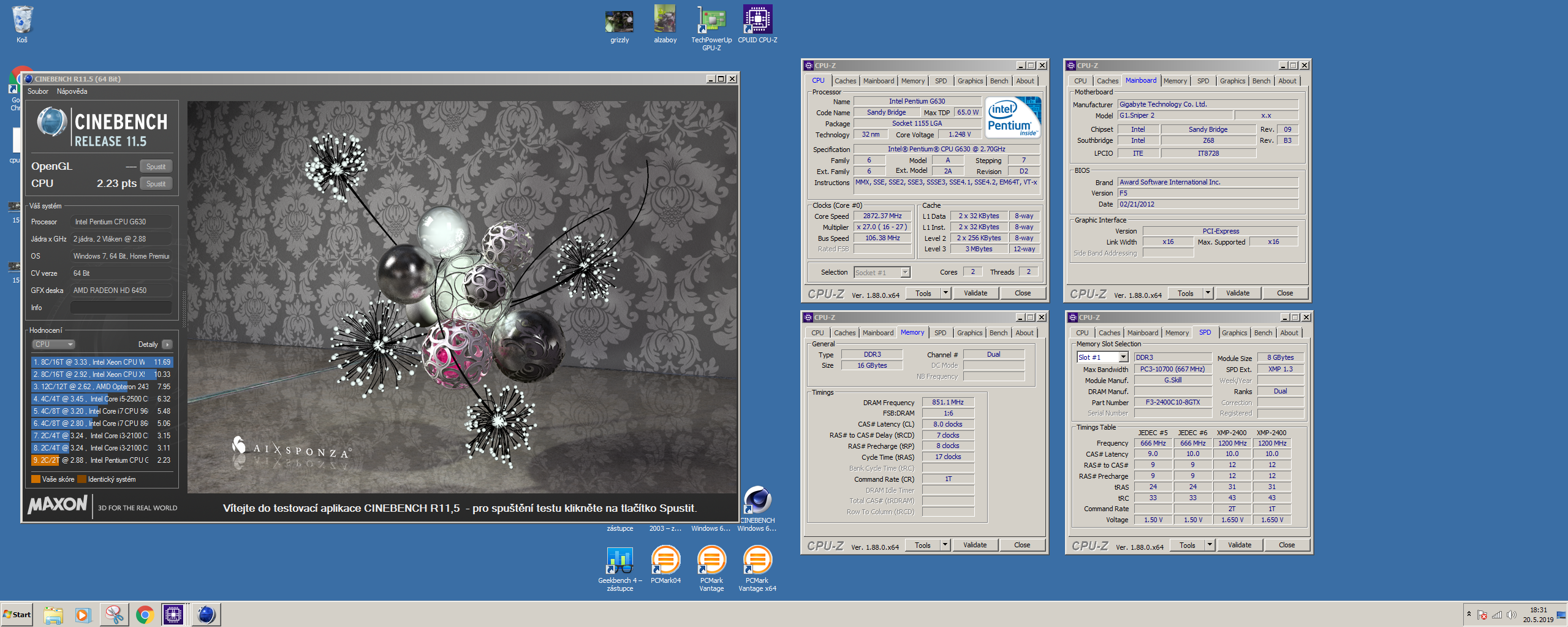Open the Nápověda menu in Cinebench
Viewport: 1568px width, 627px height.
(x=72, y=91)
